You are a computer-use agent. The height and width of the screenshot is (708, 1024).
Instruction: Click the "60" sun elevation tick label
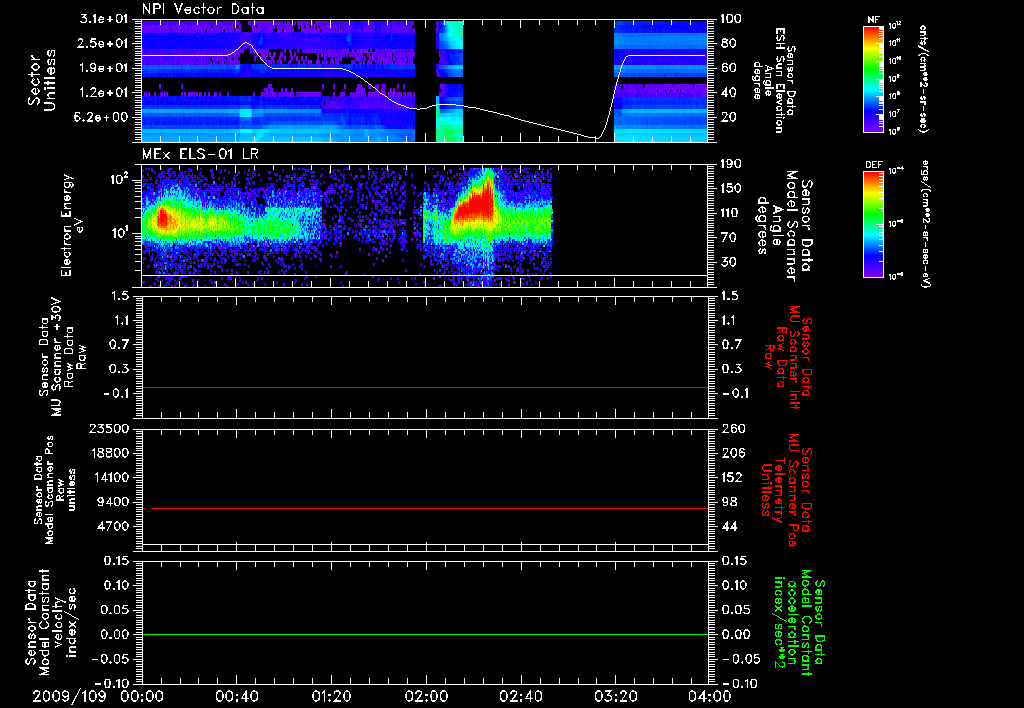coord(729,68)
